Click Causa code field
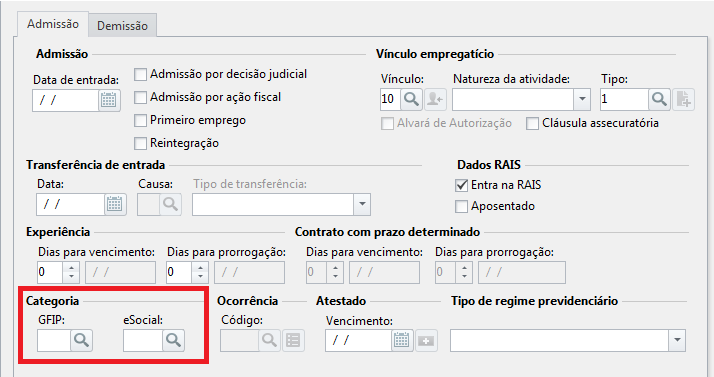The height and width of the screenshot is (377, 714). point(148,204)
